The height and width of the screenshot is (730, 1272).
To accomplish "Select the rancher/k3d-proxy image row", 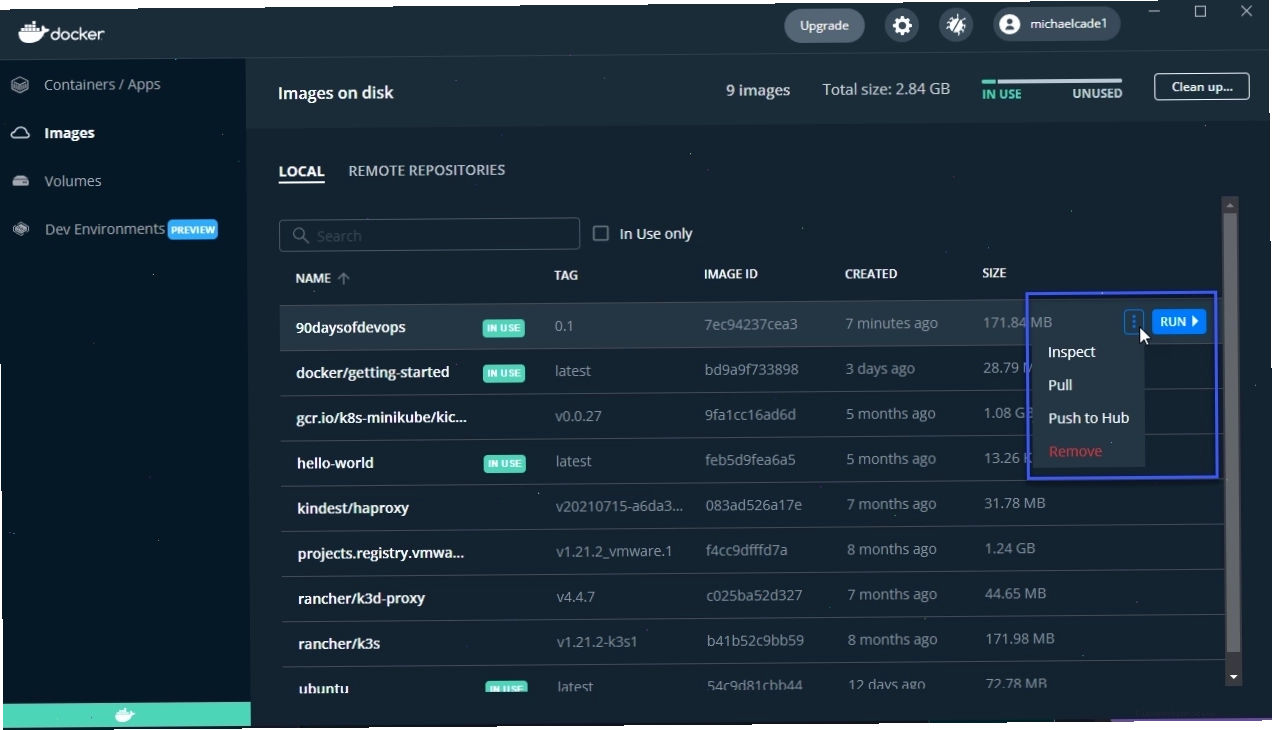I will [x=752, y=596].
